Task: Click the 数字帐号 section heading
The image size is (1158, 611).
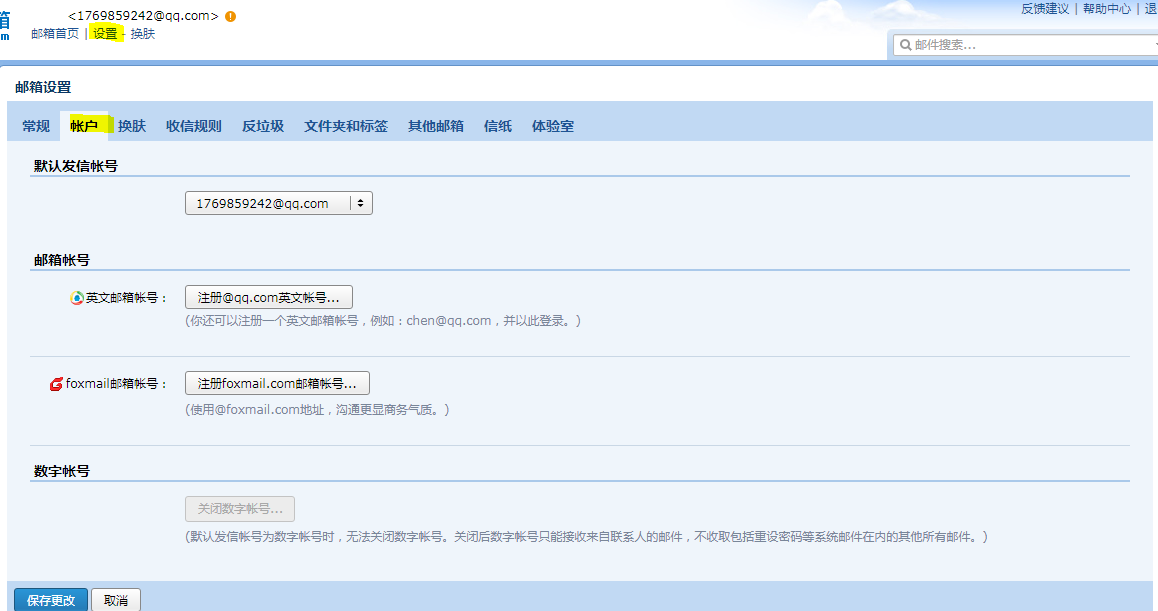Action: (x=62, y=471)
